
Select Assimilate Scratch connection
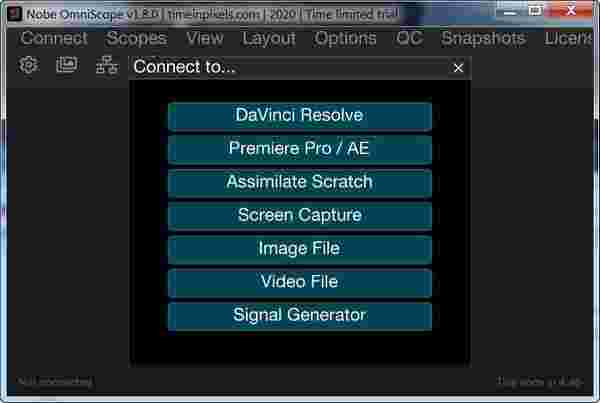pyautogui.click(x=300, y=183)
